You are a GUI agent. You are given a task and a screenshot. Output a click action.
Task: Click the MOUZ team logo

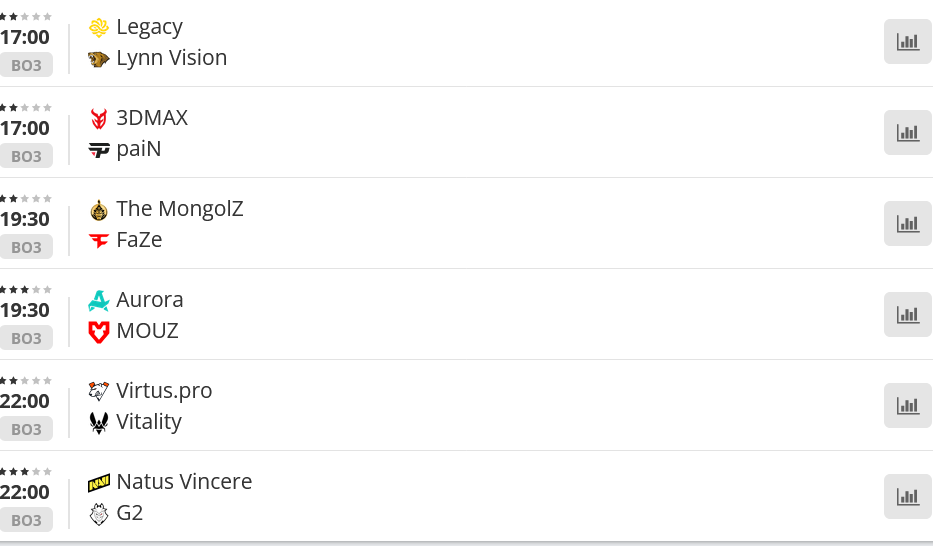(99, 332)
